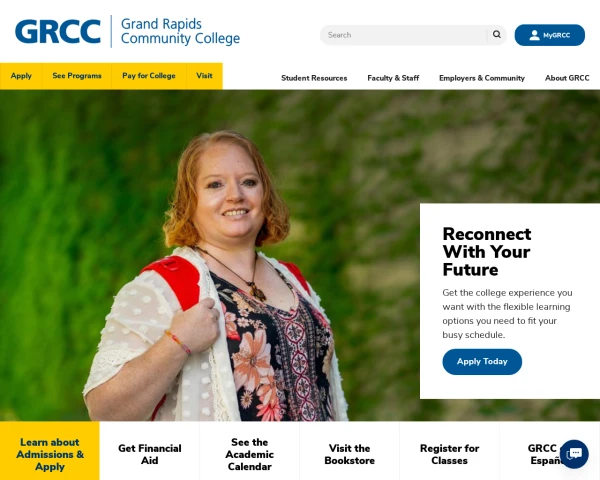Expand the Employers & Community menu
Image resolution: width=600 pixels, height=480 pixels.
(482, 78)
